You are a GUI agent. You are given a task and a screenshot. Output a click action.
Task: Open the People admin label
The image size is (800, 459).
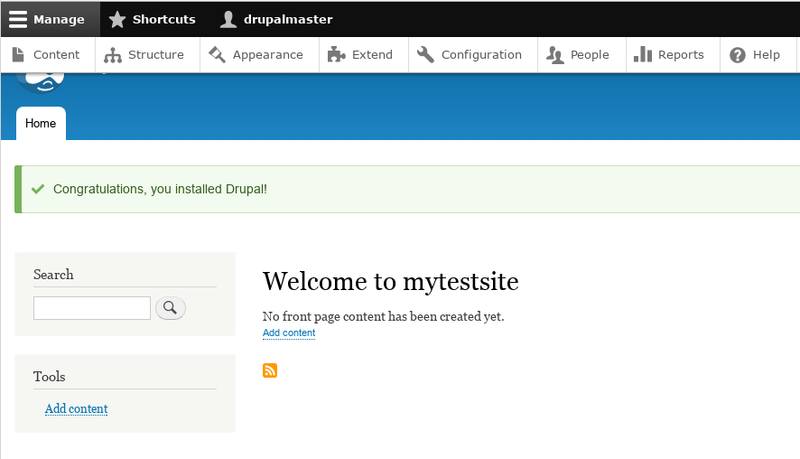[x=590, y=55]
